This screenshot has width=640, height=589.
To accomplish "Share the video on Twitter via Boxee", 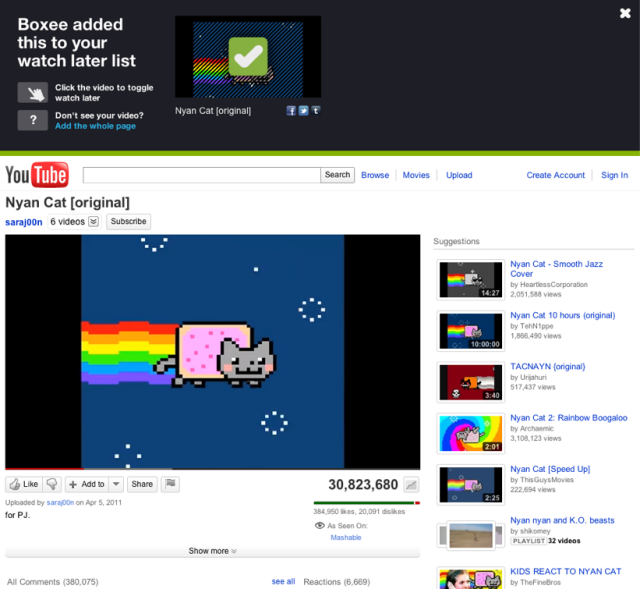I will (303, 111).
